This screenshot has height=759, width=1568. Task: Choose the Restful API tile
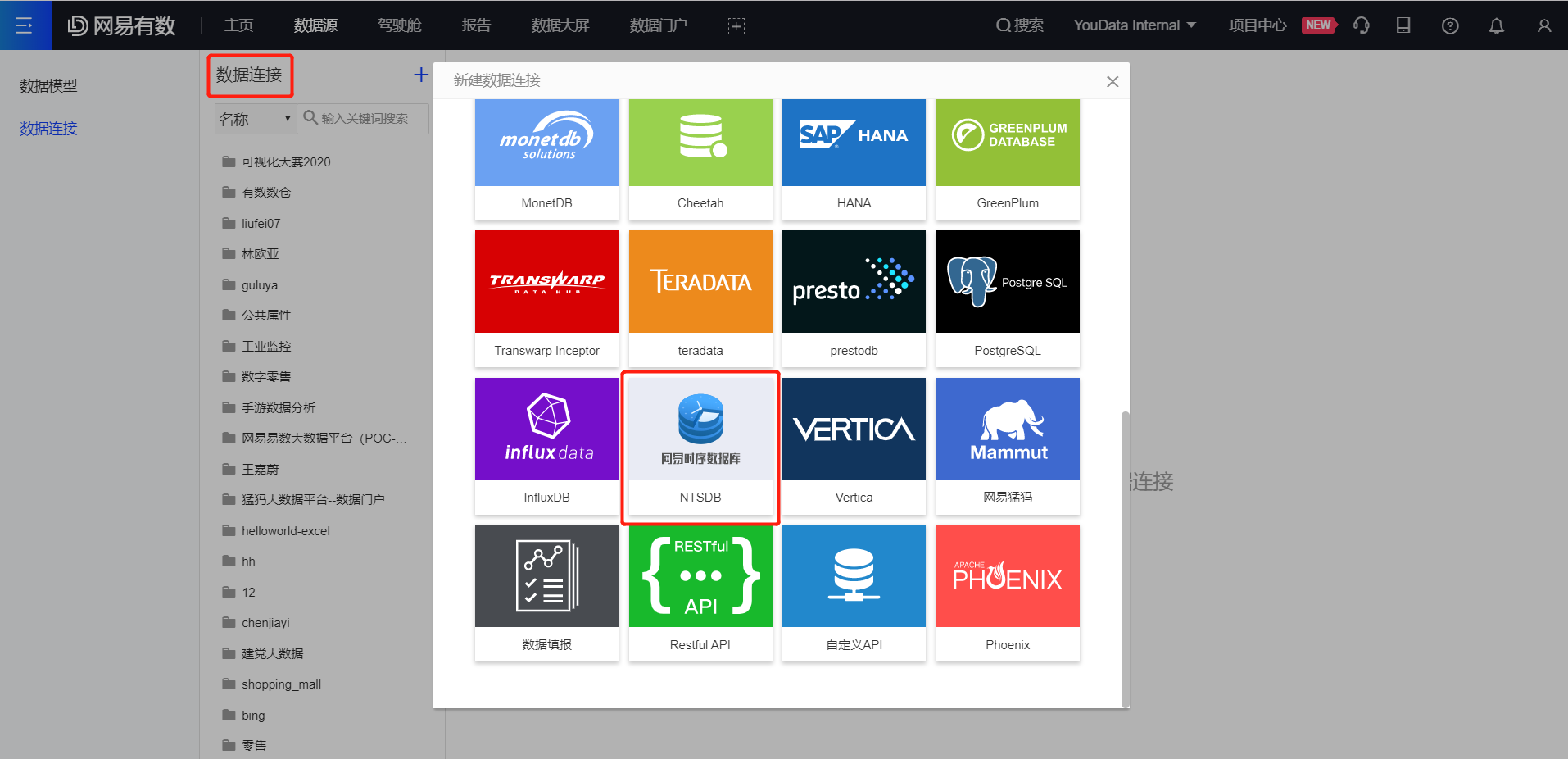tap(700, 593)
